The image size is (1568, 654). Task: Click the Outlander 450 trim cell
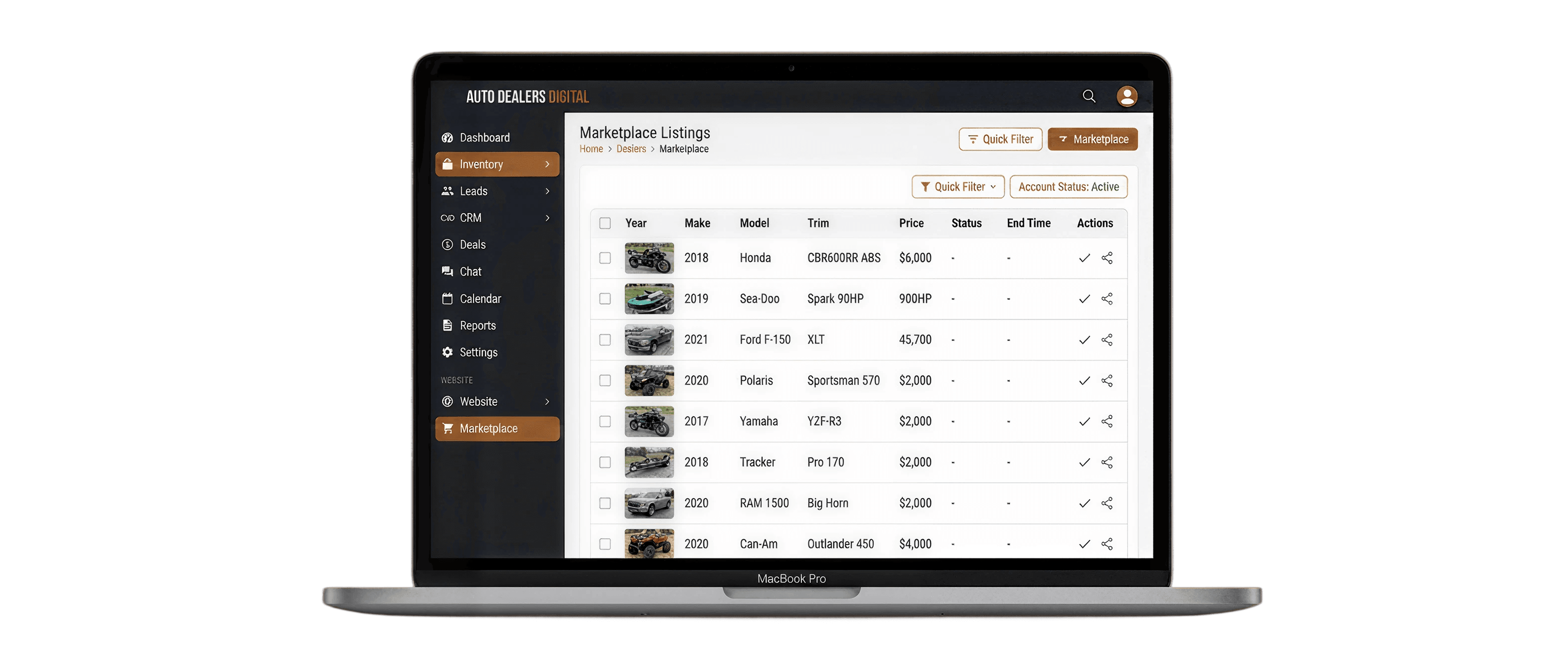click(840, 544)
